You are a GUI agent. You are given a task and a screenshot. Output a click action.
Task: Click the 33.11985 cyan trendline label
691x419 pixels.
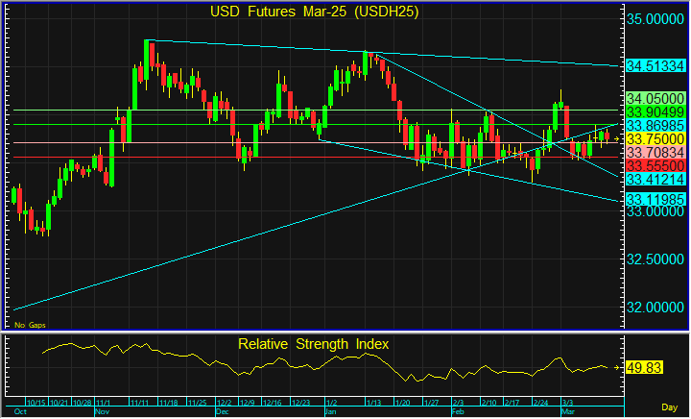pyautogui.click(x=656, y=199)
